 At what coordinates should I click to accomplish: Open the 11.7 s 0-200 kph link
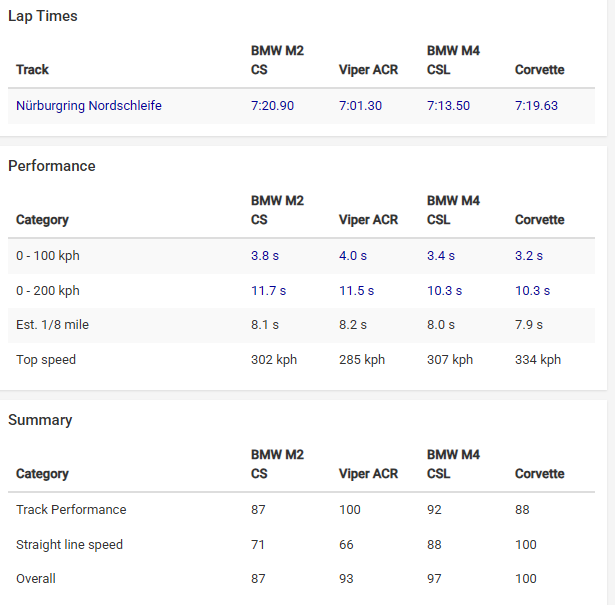(x=268, y=291)
